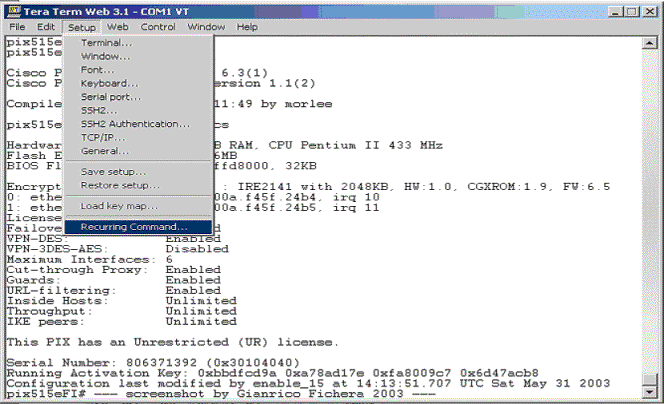
Task: Open the Help menu
Action: [247, 27]
